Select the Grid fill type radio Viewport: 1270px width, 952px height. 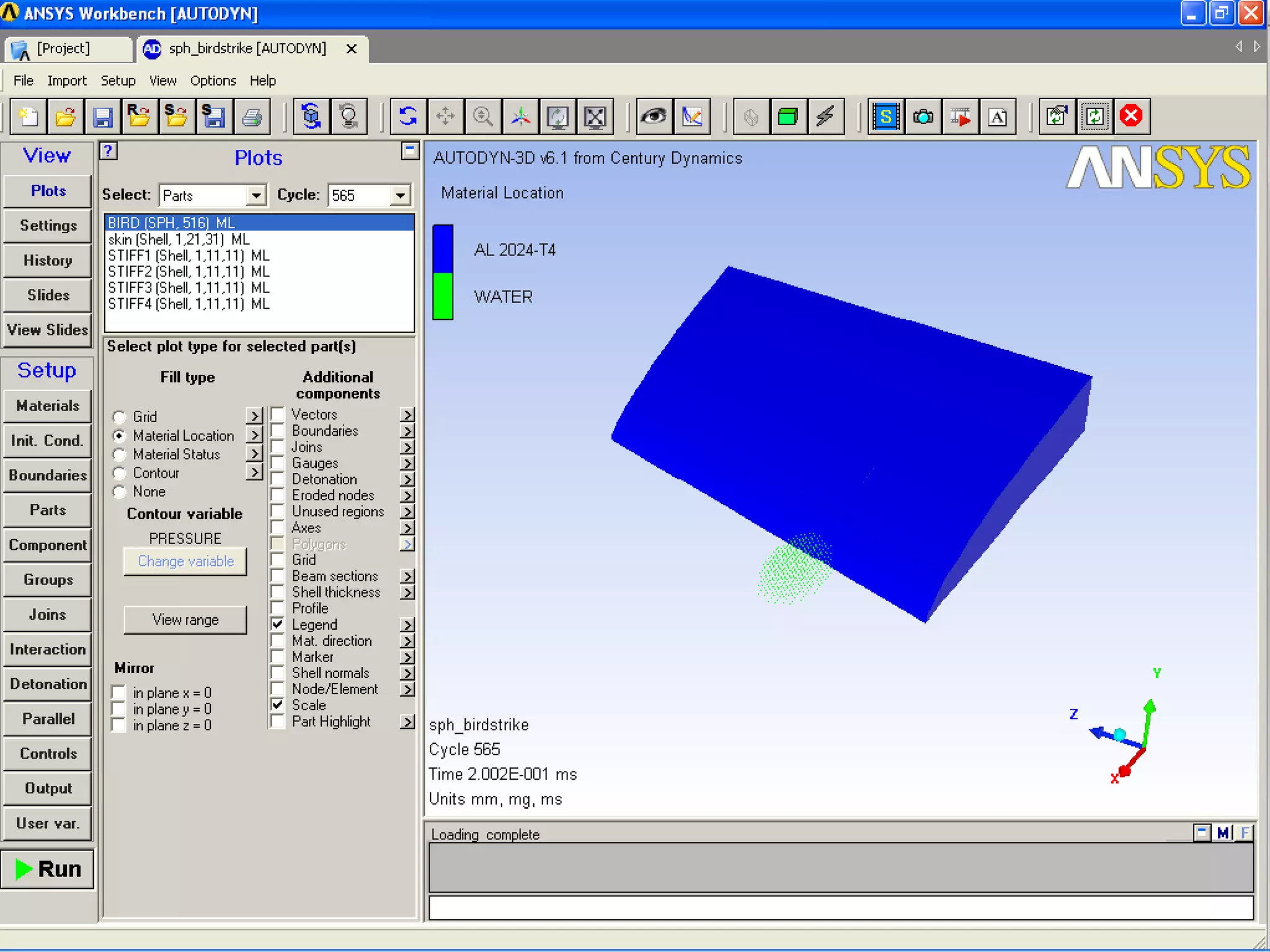click(120, 417)
